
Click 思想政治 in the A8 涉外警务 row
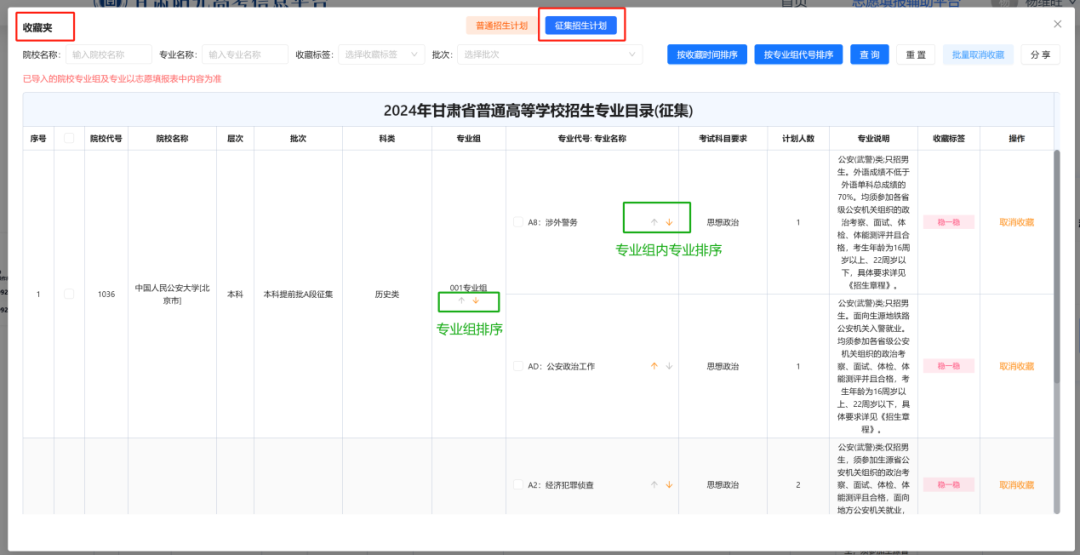pos(723,222)
